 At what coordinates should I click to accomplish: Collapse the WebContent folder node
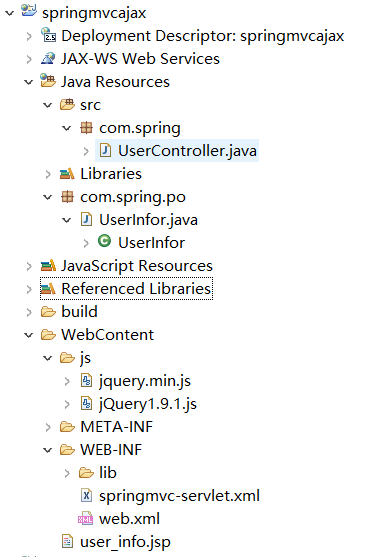(x=29, y=335)
